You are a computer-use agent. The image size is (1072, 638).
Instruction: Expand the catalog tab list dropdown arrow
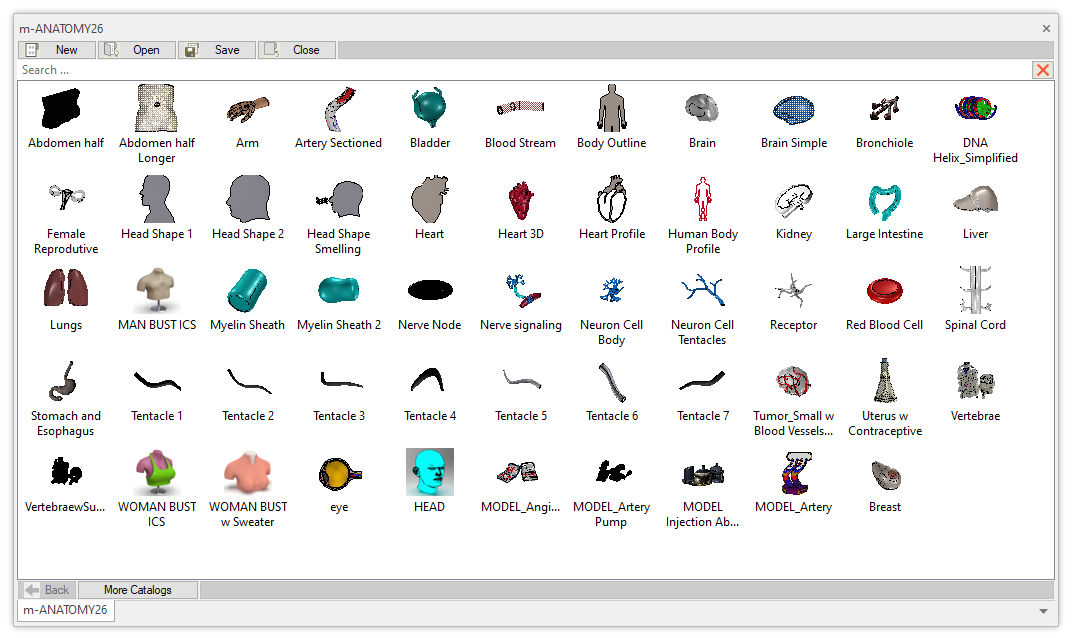[x=1041, y=611]
